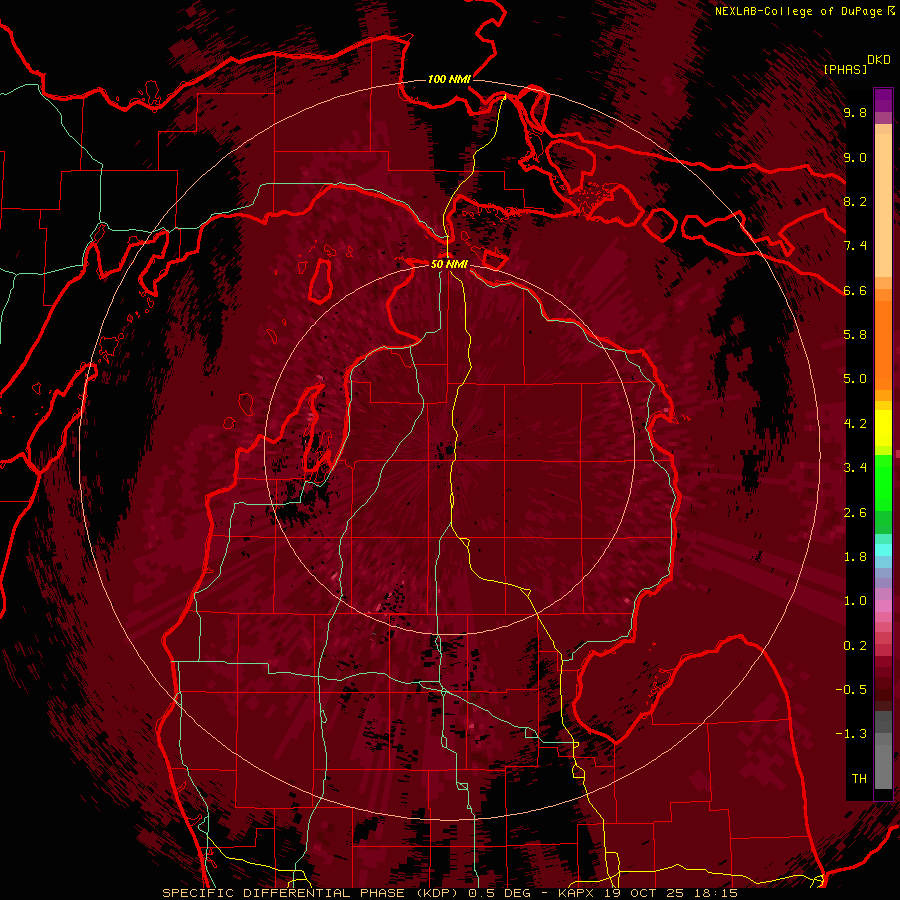Viewport: 900px width, 900px height.
Task: Click the 0.2 value on the color scale
Action: tap(855, 646)
